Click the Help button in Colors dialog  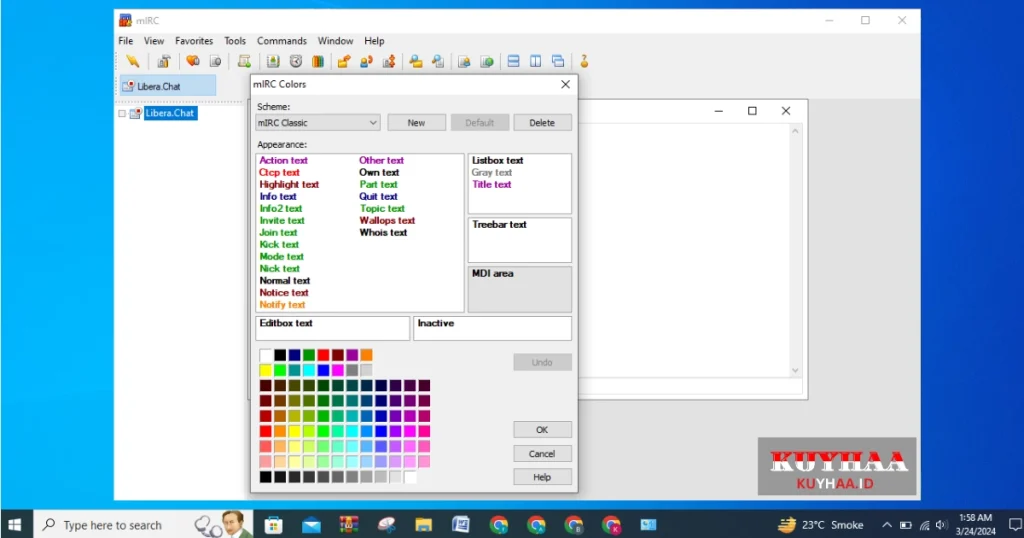tap(542, 477)
